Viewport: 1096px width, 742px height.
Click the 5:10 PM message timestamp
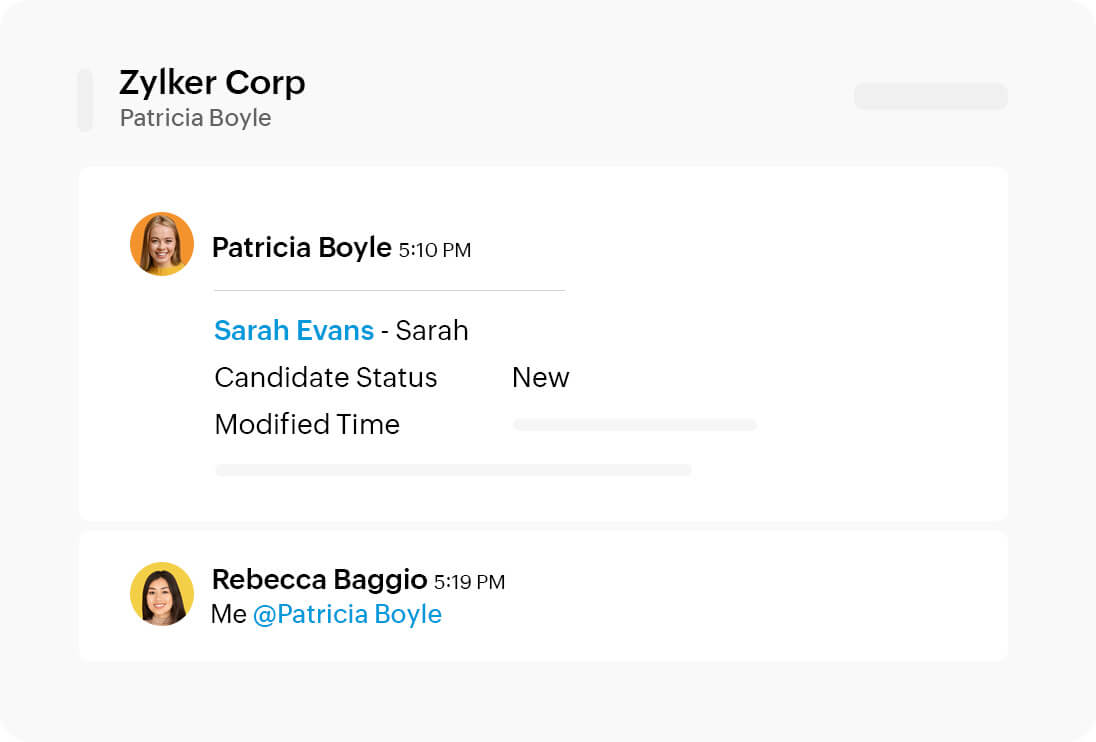tap(434, 250)
